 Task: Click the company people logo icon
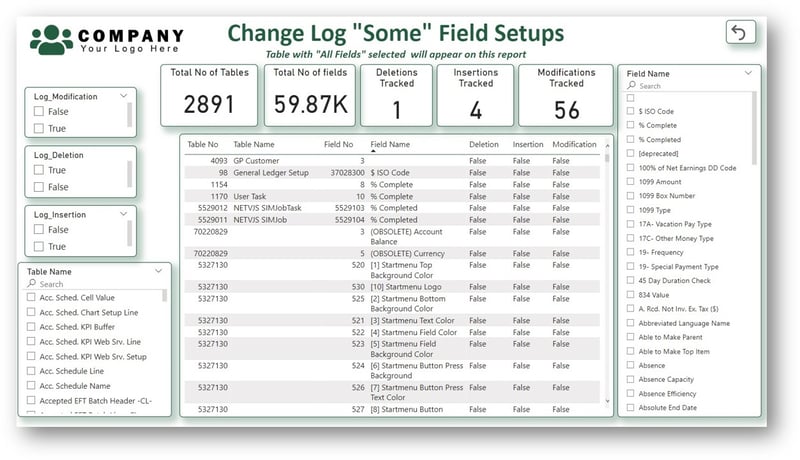tap(52, 40)
